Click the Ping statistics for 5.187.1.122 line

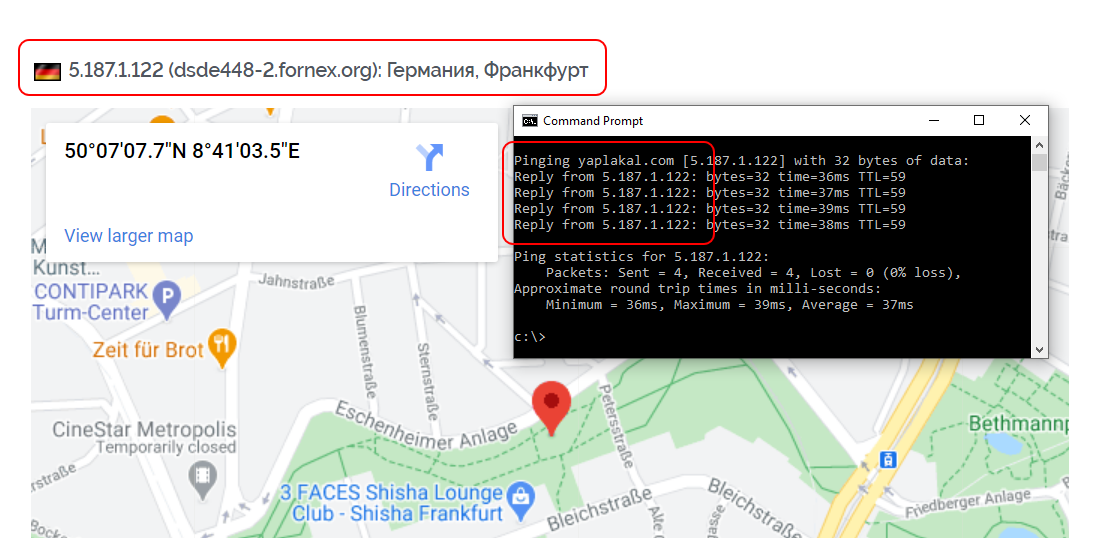click(641, 257)
